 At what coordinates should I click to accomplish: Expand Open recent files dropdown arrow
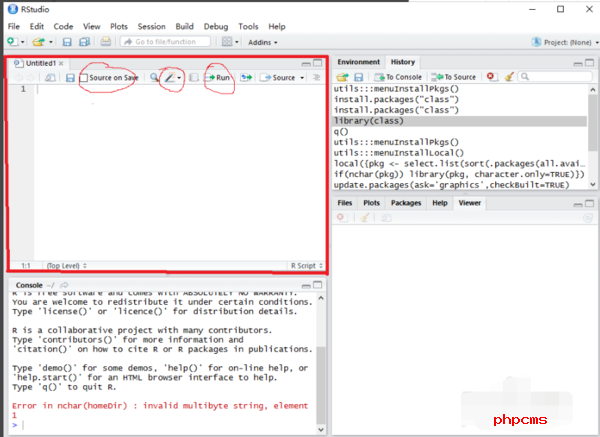[x=50, y=42]
